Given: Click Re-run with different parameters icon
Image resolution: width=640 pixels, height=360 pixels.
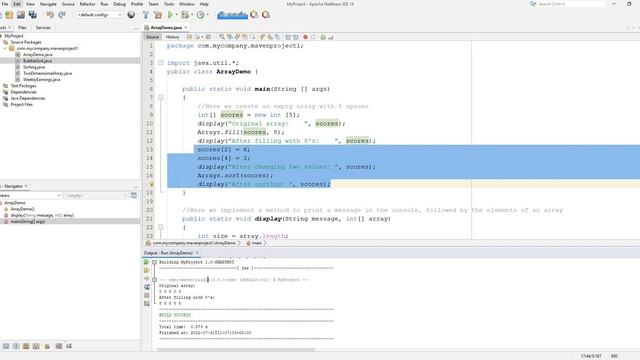Looking at the screenshot, I should point(147,270).
